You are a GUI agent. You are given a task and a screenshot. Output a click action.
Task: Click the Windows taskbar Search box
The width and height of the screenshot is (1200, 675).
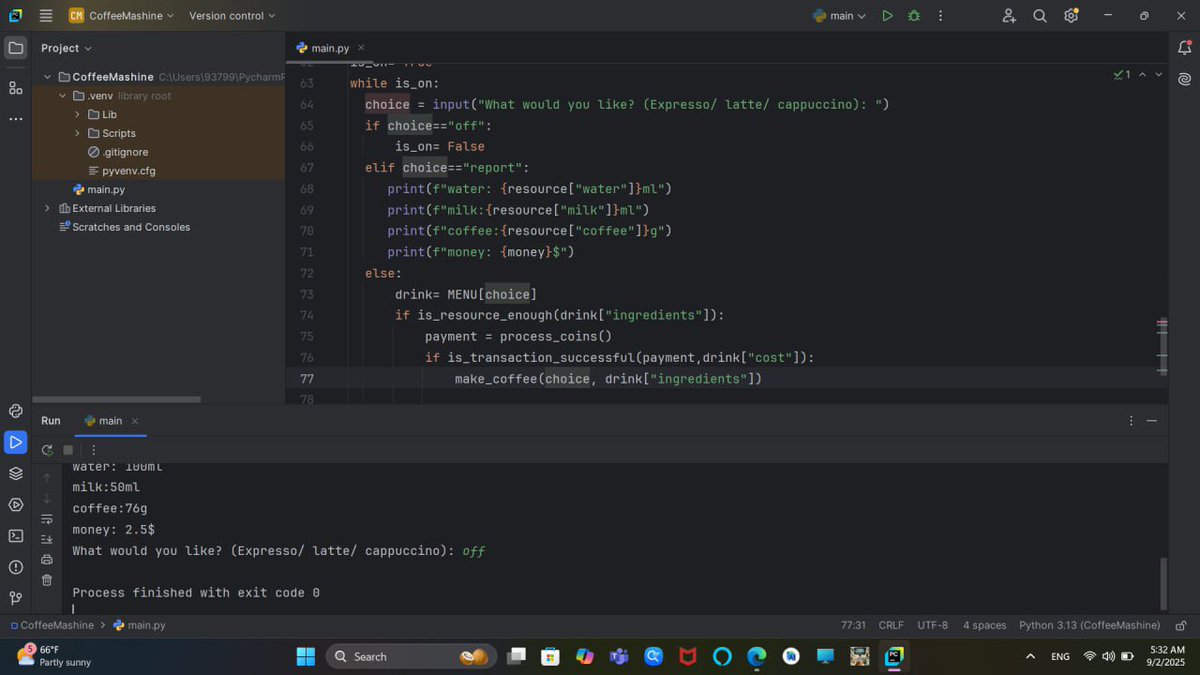(x=411, y=656)
